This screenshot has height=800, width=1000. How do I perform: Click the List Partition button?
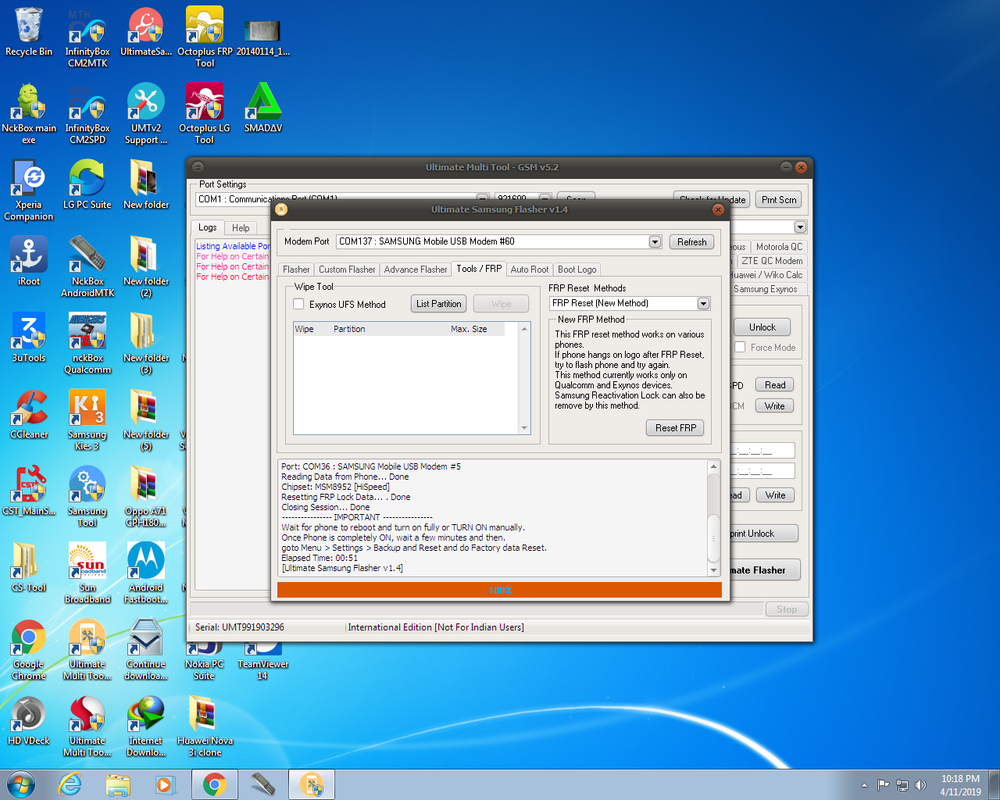tap(439, 304)
